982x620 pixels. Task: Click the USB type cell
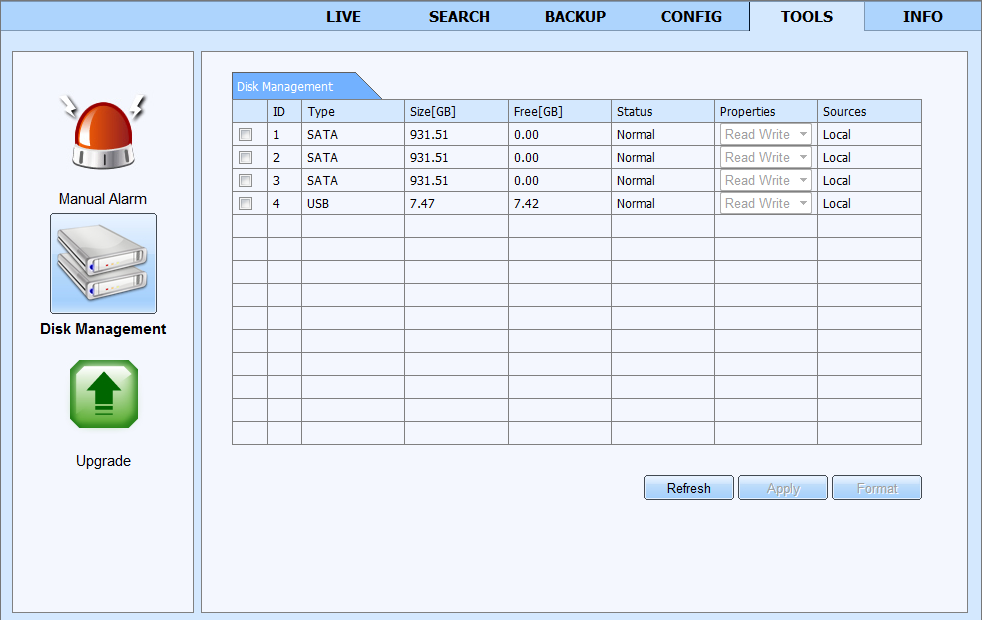coord(353,204)
